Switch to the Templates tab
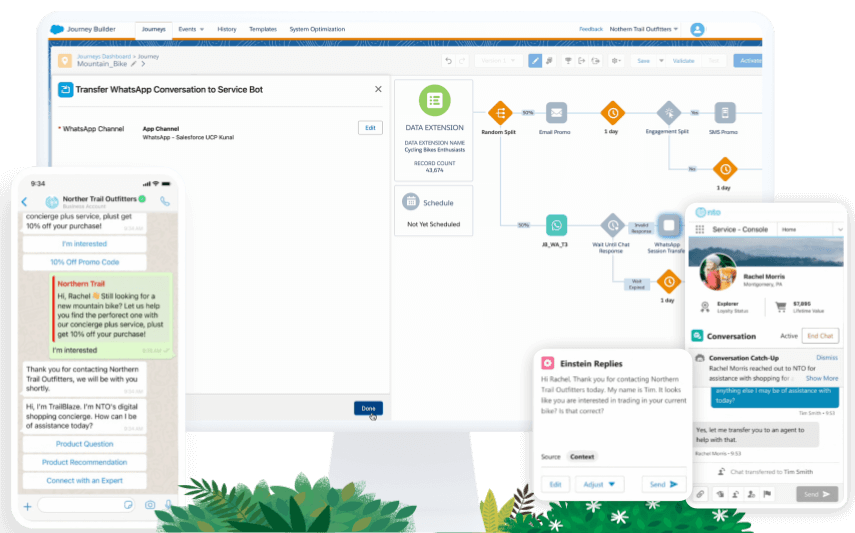 pyautogui.click(x=263, y=29)
